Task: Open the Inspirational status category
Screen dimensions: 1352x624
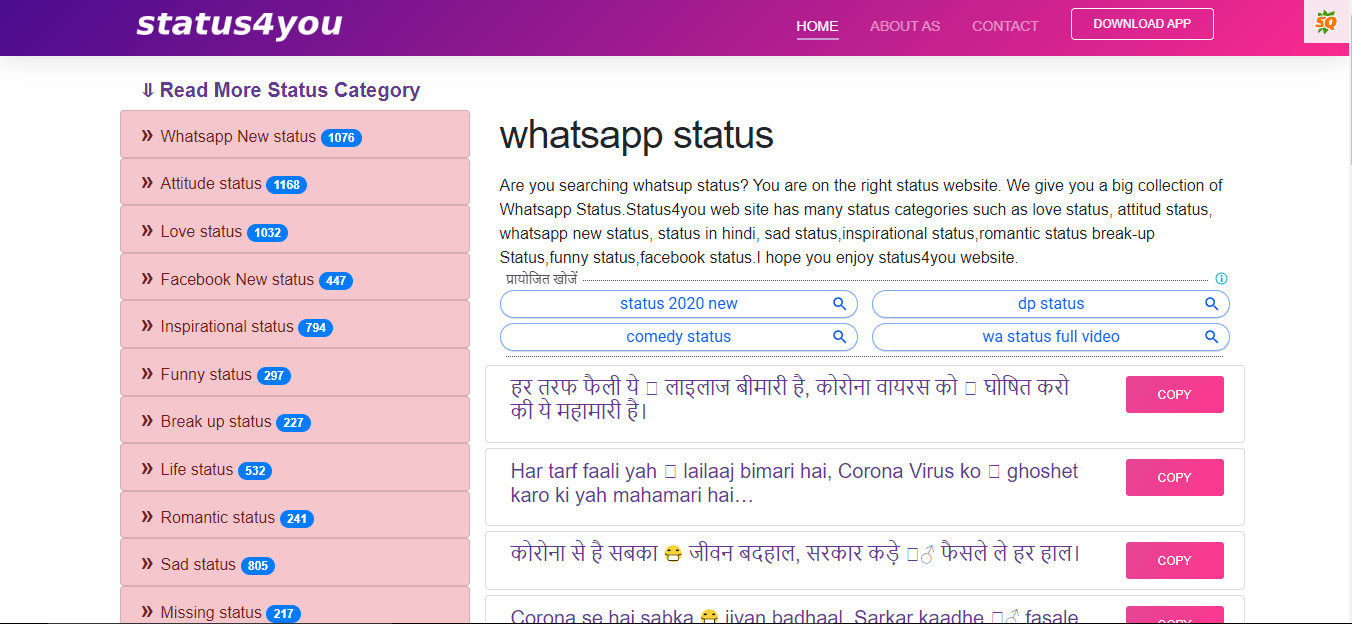Action: [x=295, y=325]
